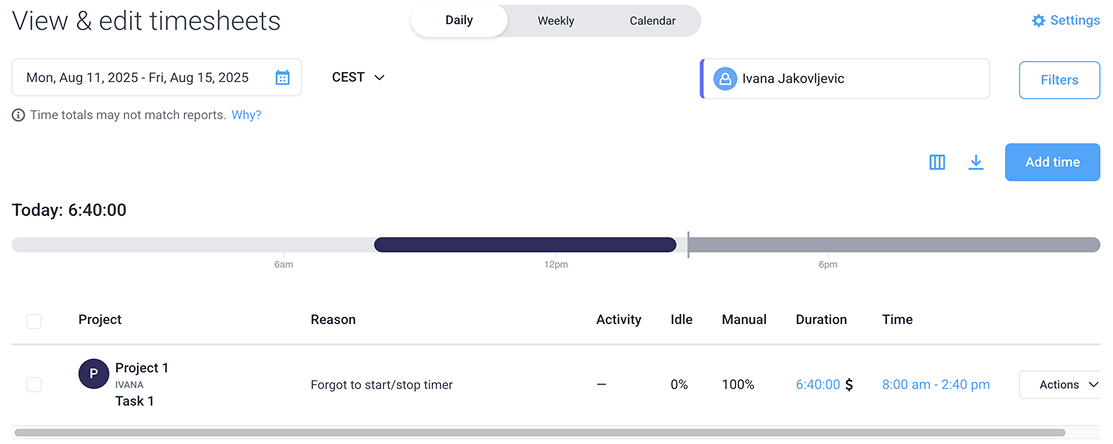1113x444 pixels.
Task: Expand the CEST timezone dropdown
Action: (358, 77)
